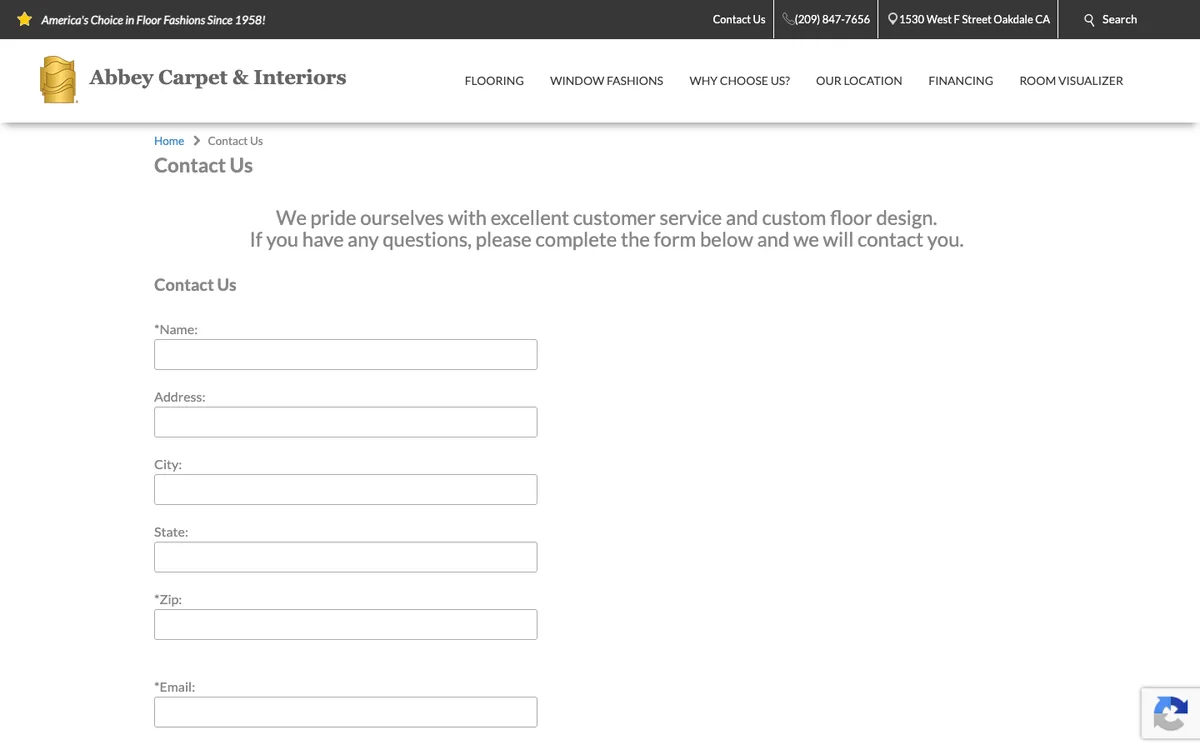1200x750 pixels.
Task: Focus the Email input field
Action: tap(345, 712)
